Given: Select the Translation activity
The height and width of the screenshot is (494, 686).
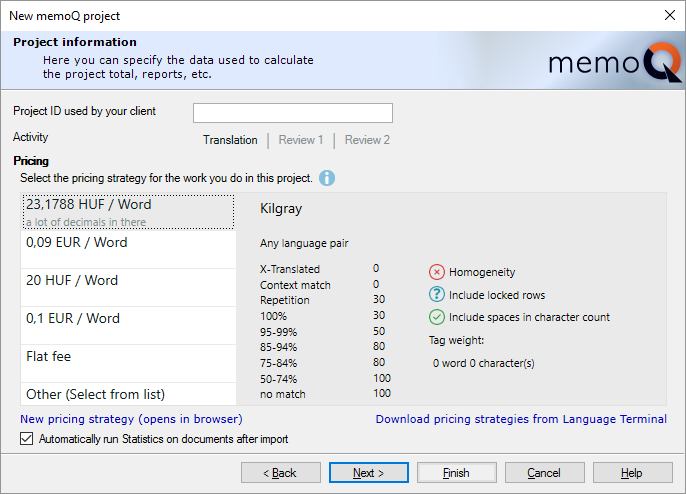Looking at the screenshot, I should click(x=230, y=140).
